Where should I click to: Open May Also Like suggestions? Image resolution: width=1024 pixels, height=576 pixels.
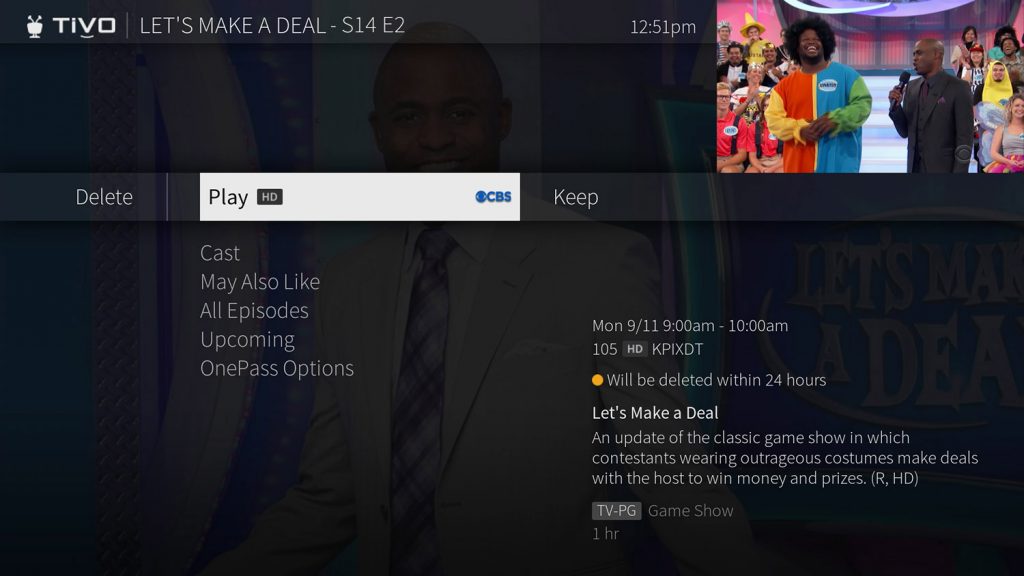pyautogui.click(x=260, y=282)
